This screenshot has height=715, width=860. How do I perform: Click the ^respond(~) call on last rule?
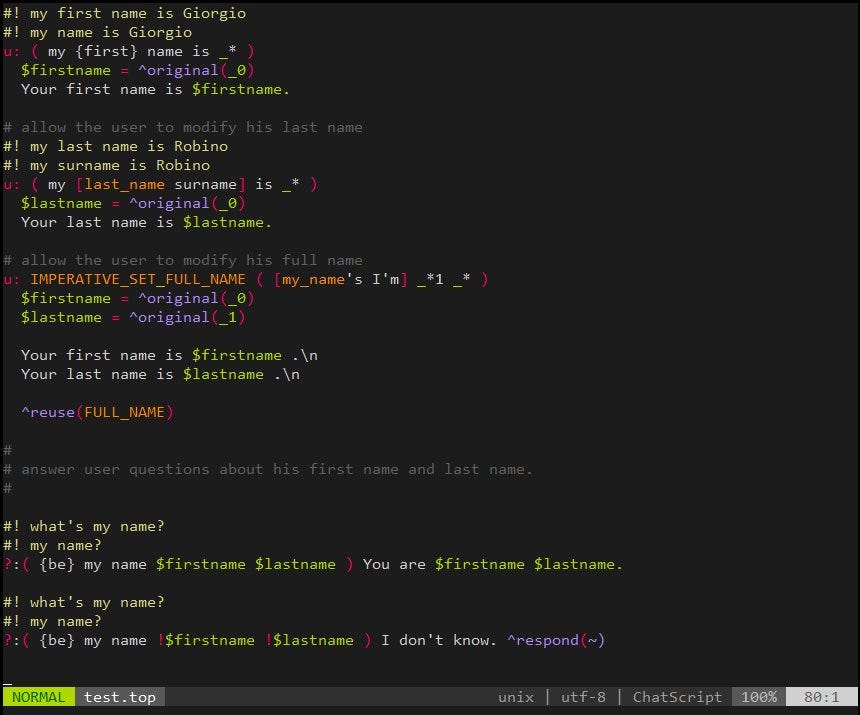[556, 640]
